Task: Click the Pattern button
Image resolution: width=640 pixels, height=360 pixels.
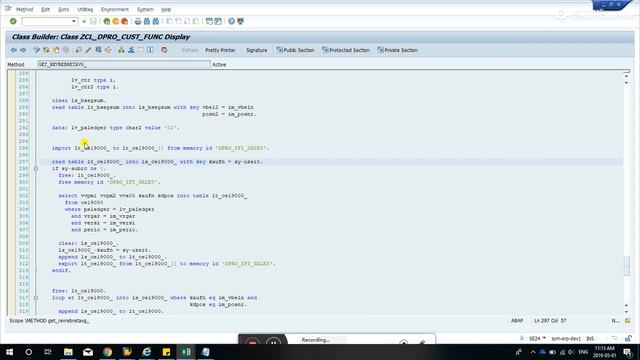Action: click(x=190, y=50)
